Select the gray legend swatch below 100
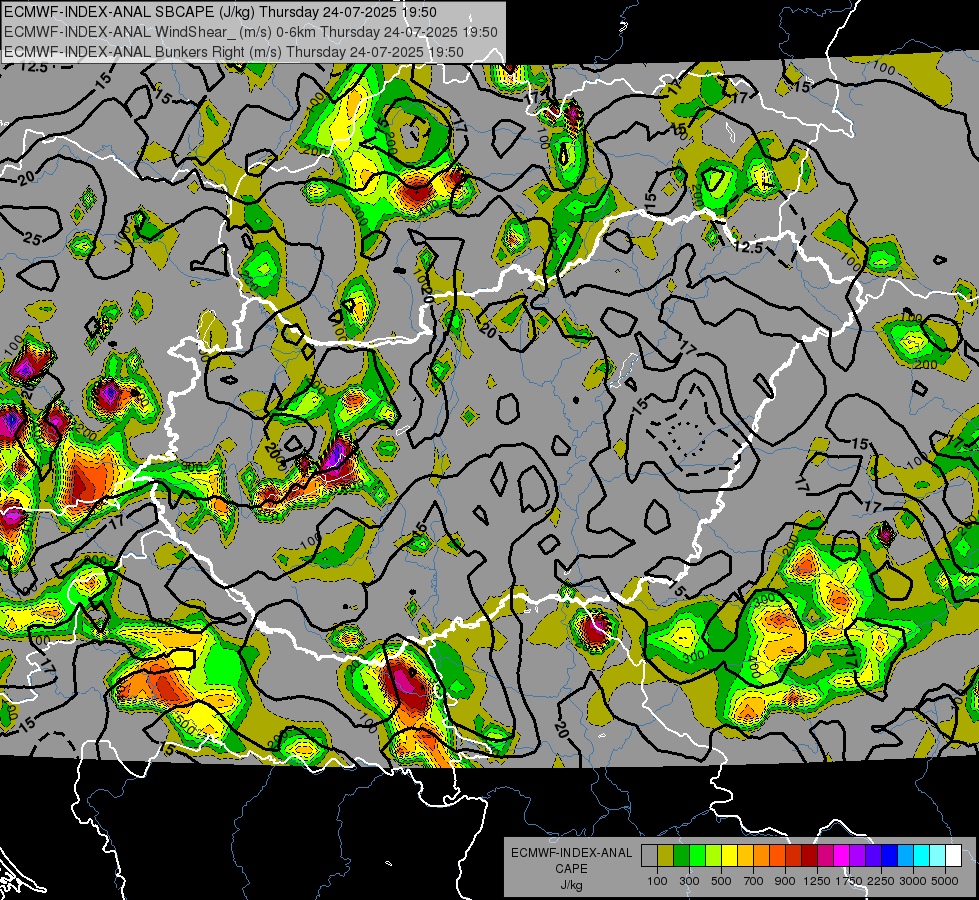Screen dimensions: 979x900 (x=649, y=856)
